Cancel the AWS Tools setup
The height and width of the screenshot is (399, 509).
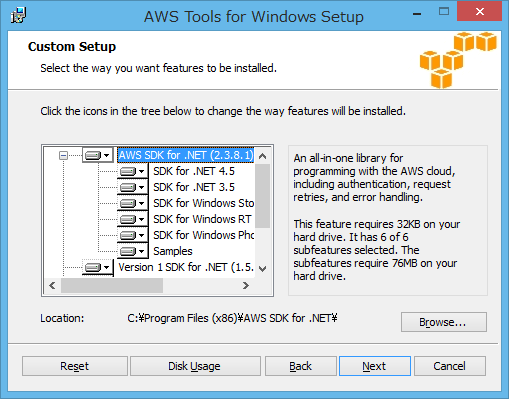click(x=450, y=366)
